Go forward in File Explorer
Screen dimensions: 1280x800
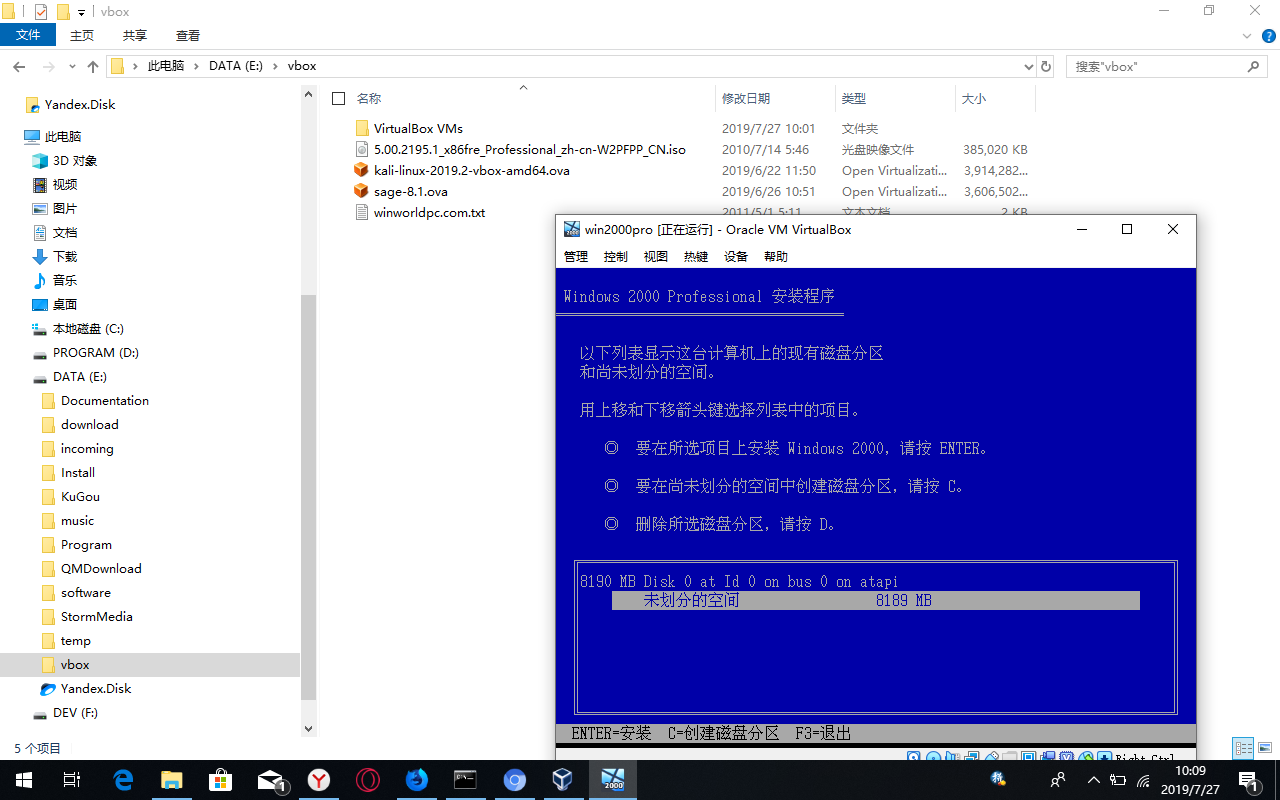[47, 66]
